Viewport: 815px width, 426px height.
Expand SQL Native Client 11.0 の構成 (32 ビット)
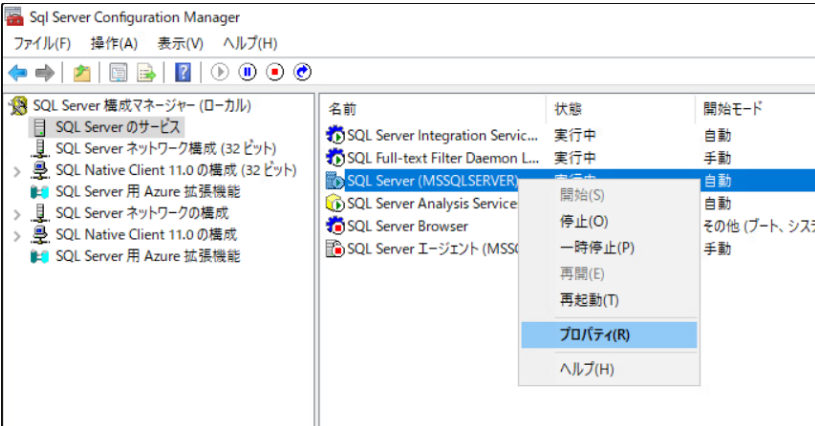[17, 171]
